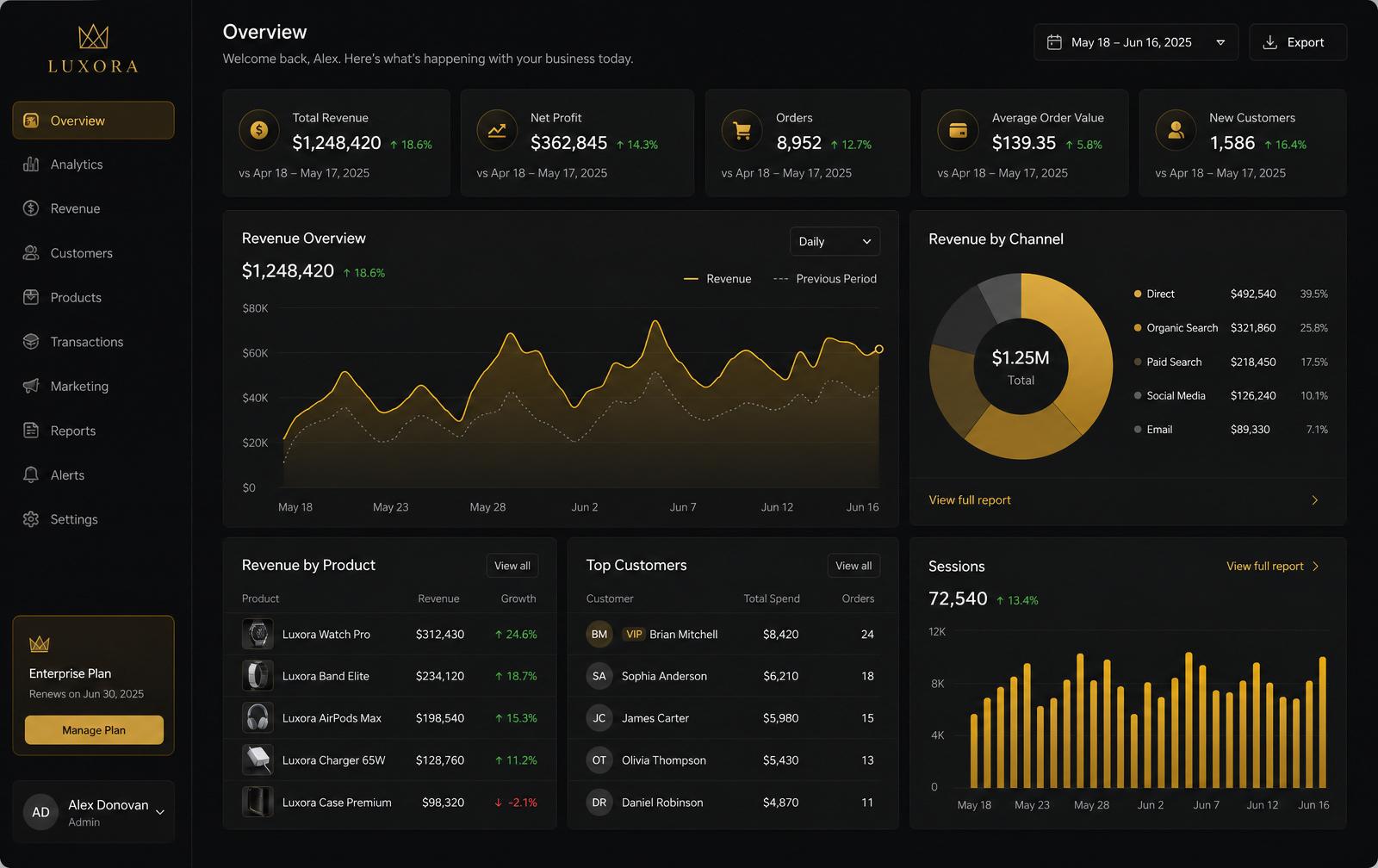This screenshot has height=868, width=1378.
Task: Click the Luxora Band Elite product name
Action: (x=326, y=676)
